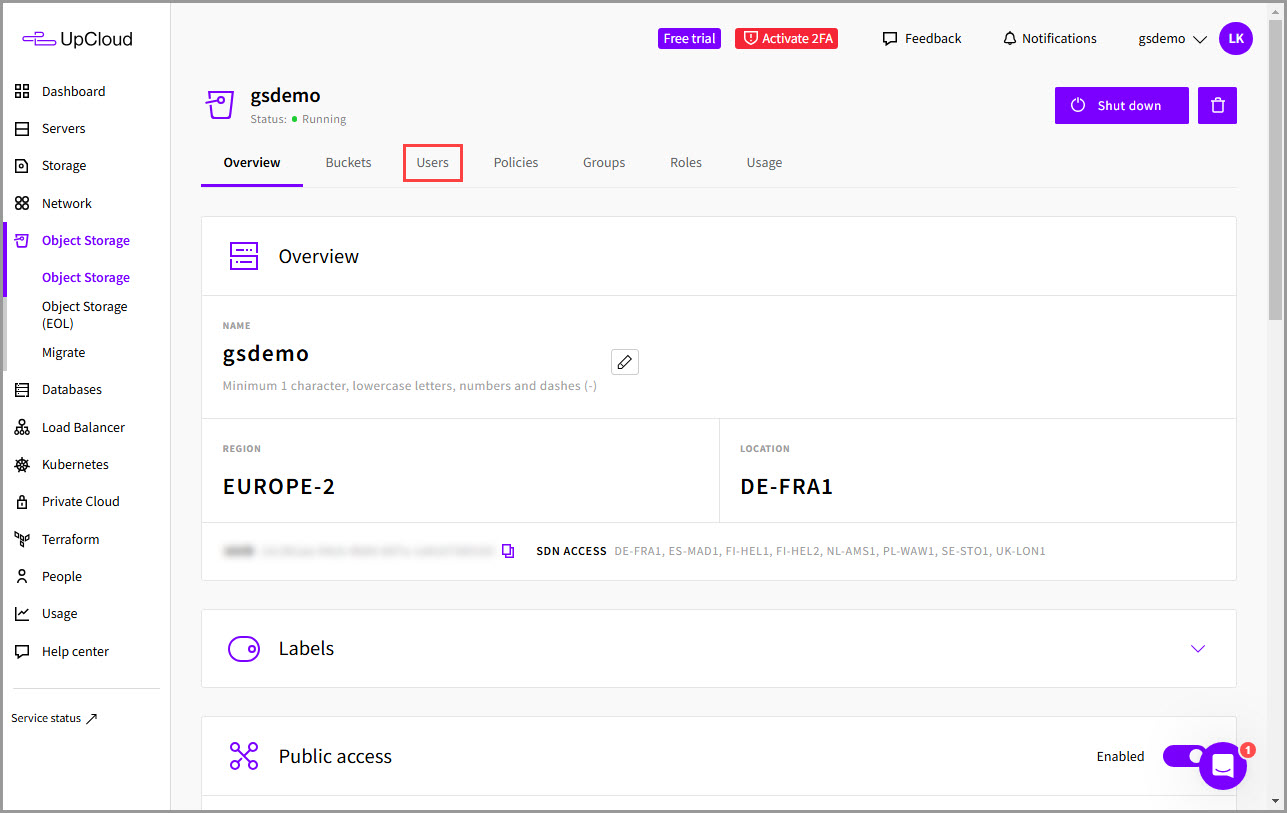Click the Databases icon
1287x813 pixels.
tap(22, 390)
